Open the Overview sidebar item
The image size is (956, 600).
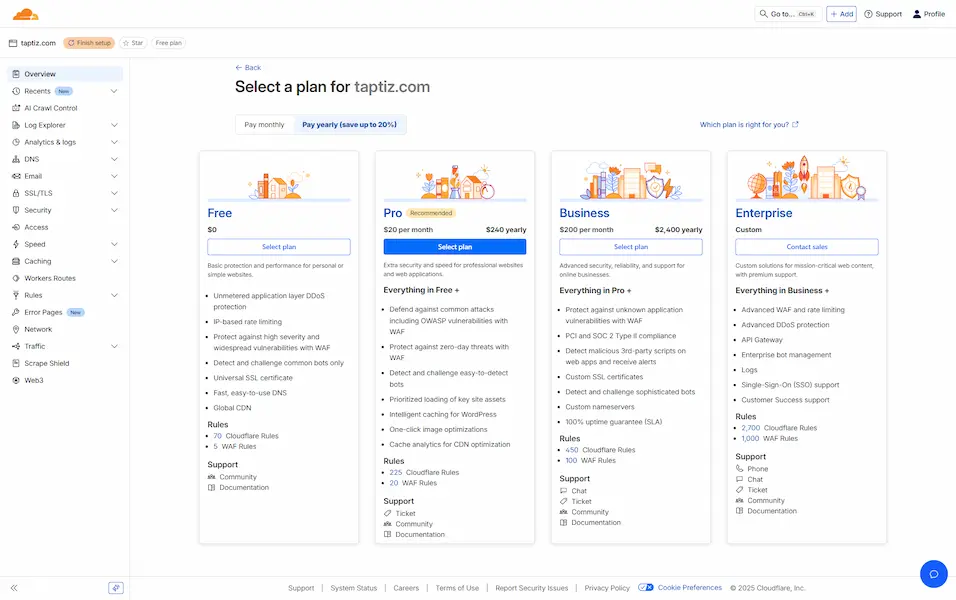pos(40,74)
